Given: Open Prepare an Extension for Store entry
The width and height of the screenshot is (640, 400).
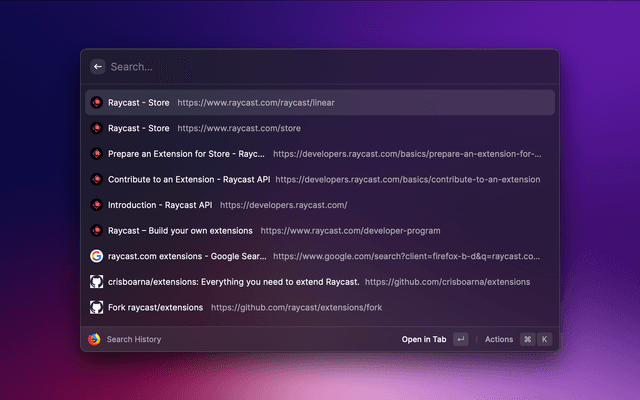Looking at the screenshot, I should coord(320,154).
